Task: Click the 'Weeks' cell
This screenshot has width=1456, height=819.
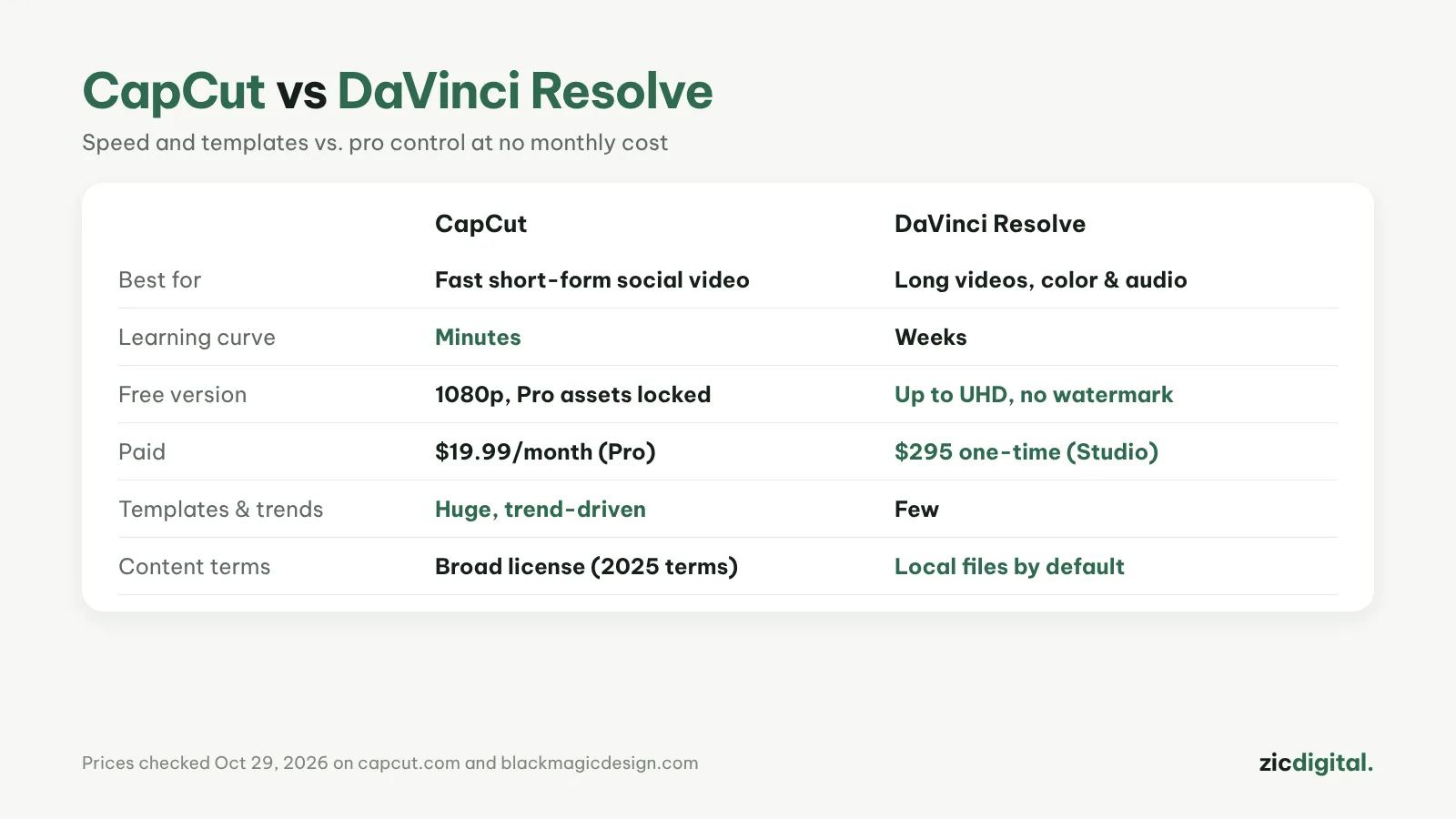Action: [x=931, y=338]
